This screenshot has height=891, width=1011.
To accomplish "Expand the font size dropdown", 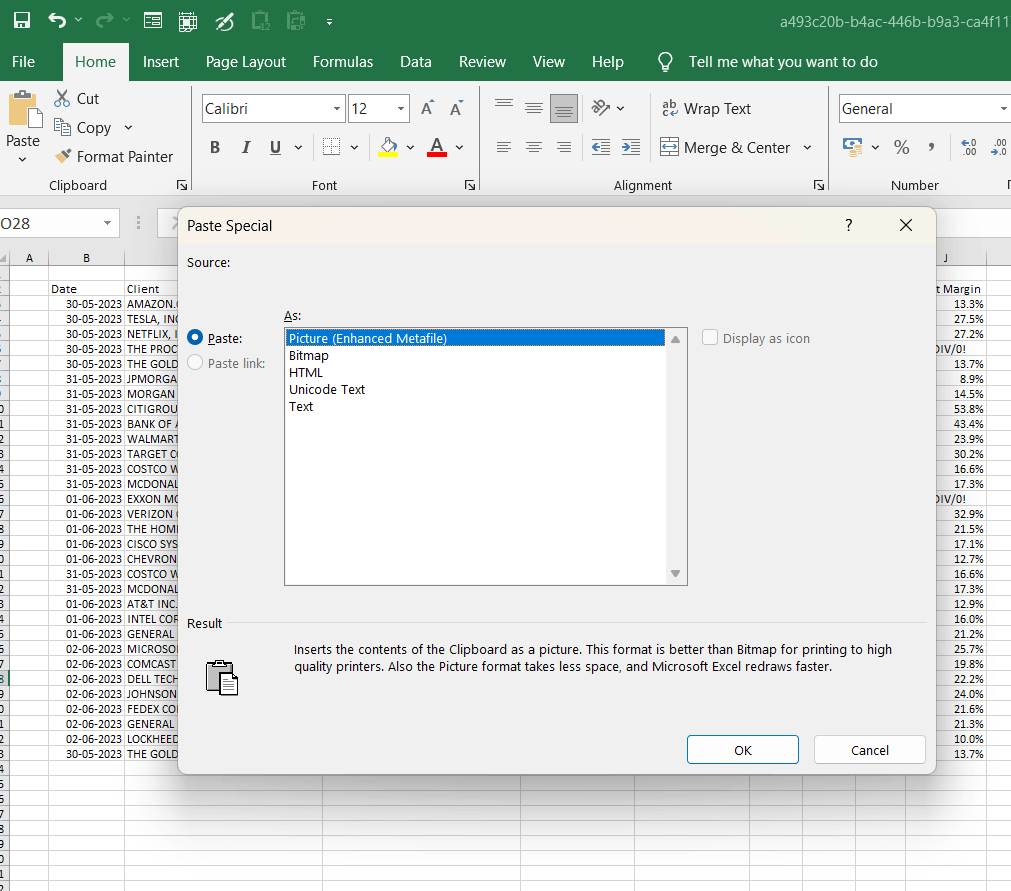I will pyautogui.click(x=401, y=109).
